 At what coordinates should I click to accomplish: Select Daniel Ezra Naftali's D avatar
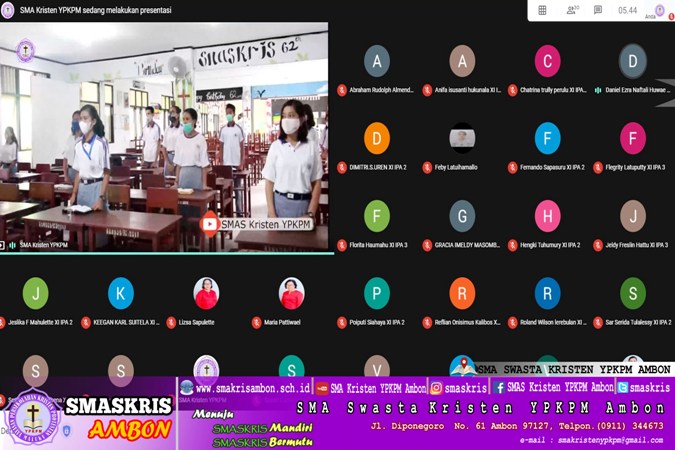click(633, 61)
